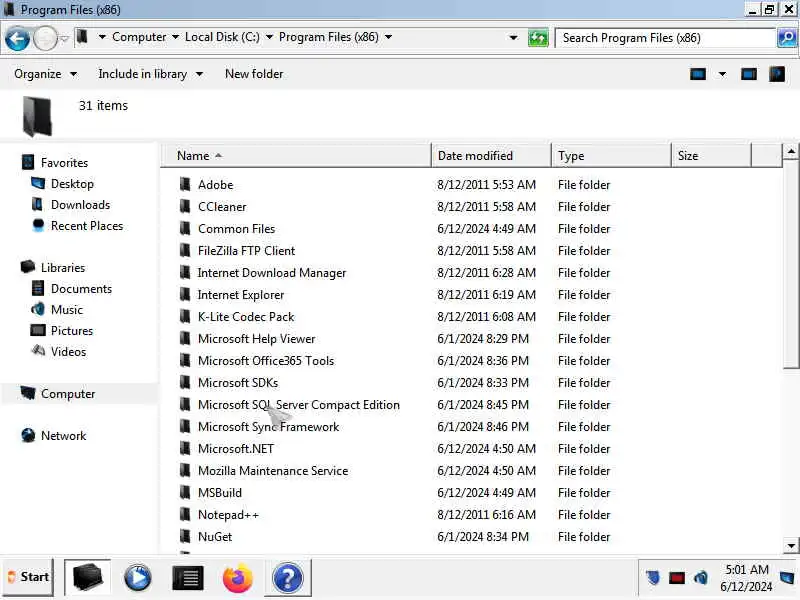Viewport: 800px width, 600px height.
Task: Open Pictures library in navigation pane
Action: point(72,330)
